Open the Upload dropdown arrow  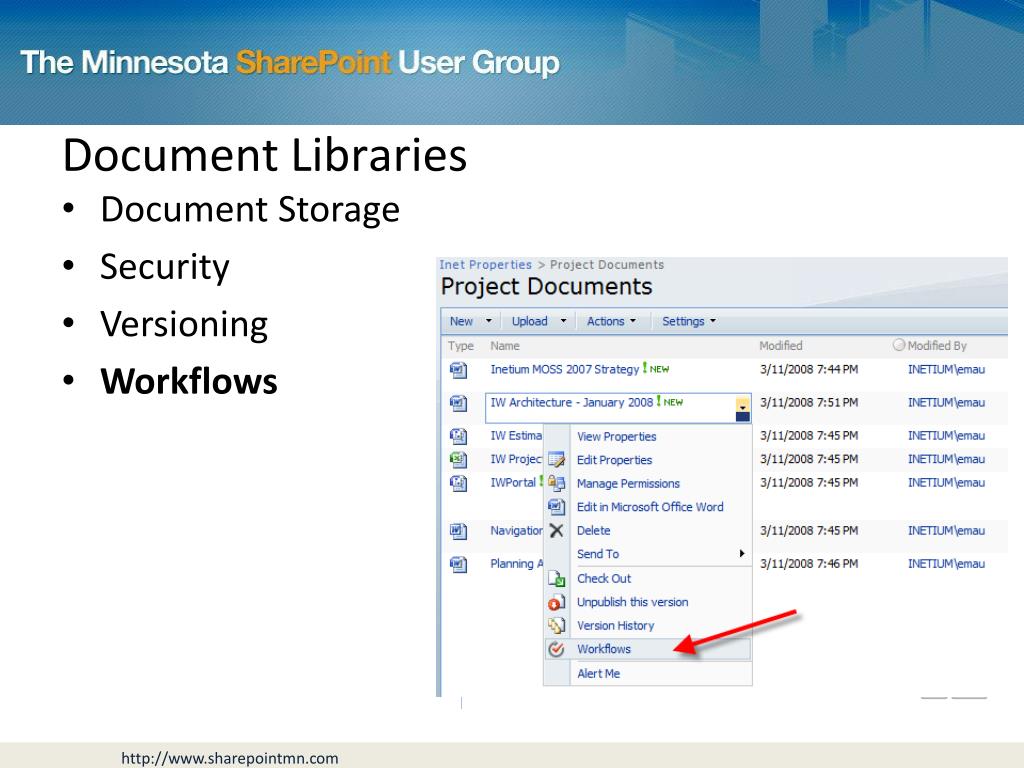tap(564, 321)
